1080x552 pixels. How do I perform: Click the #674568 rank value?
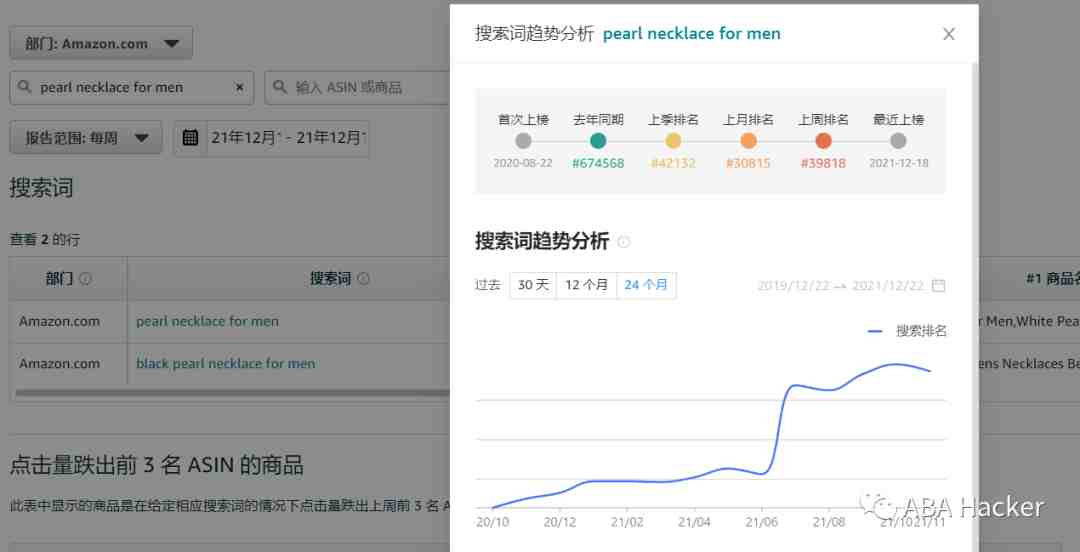599,163
